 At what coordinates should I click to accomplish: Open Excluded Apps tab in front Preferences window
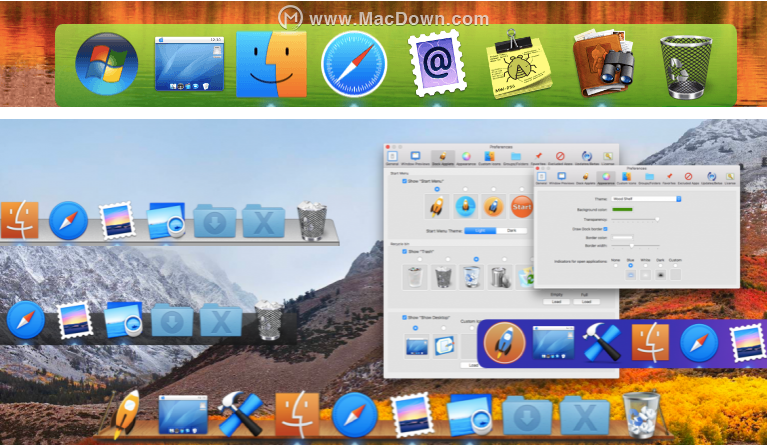688,178
